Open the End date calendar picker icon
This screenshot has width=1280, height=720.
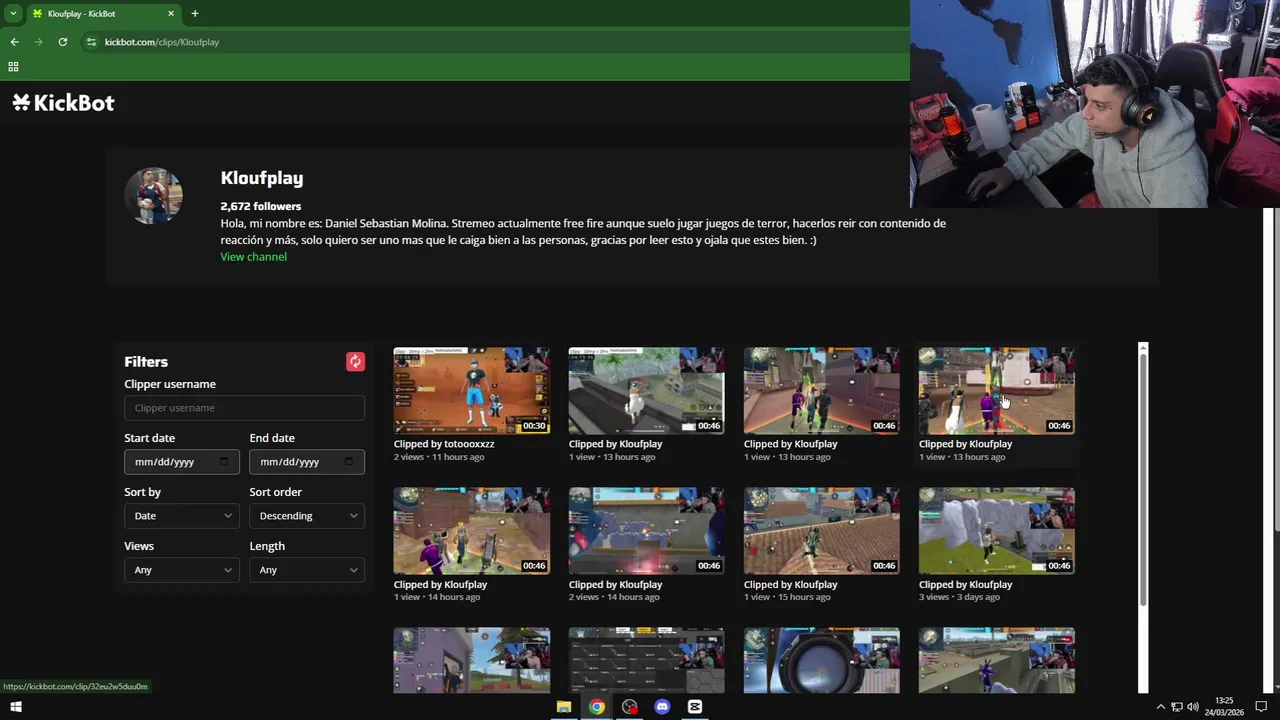click(348, 462)
